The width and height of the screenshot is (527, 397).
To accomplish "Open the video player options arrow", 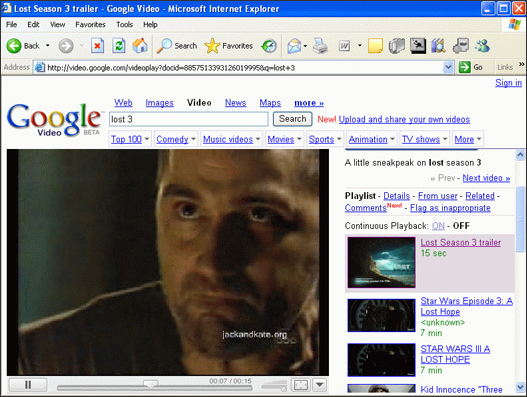I will (320, 385).
